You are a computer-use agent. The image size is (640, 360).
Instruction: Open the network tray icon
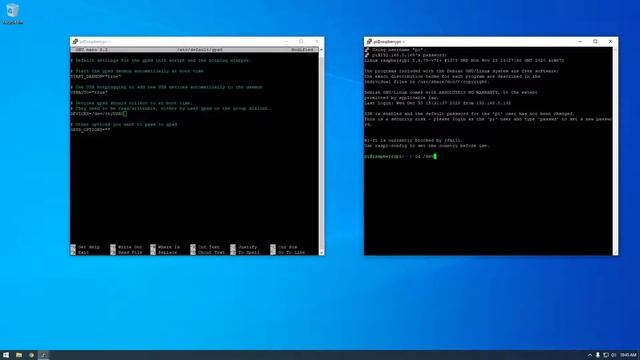pyautogui.click(x=606, y=355)
